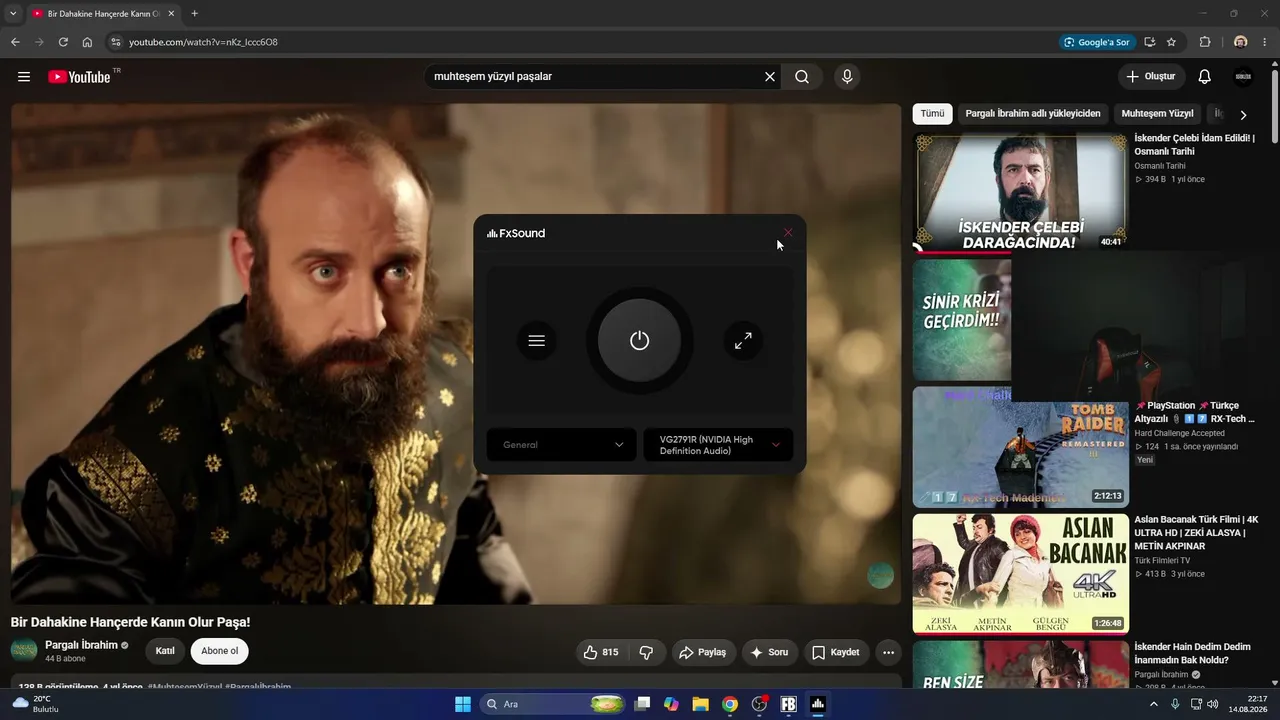The width and height of the screenshot is (1280, 720).
Task: Click the Abone ol subscribe button
Action: (220, 651)
